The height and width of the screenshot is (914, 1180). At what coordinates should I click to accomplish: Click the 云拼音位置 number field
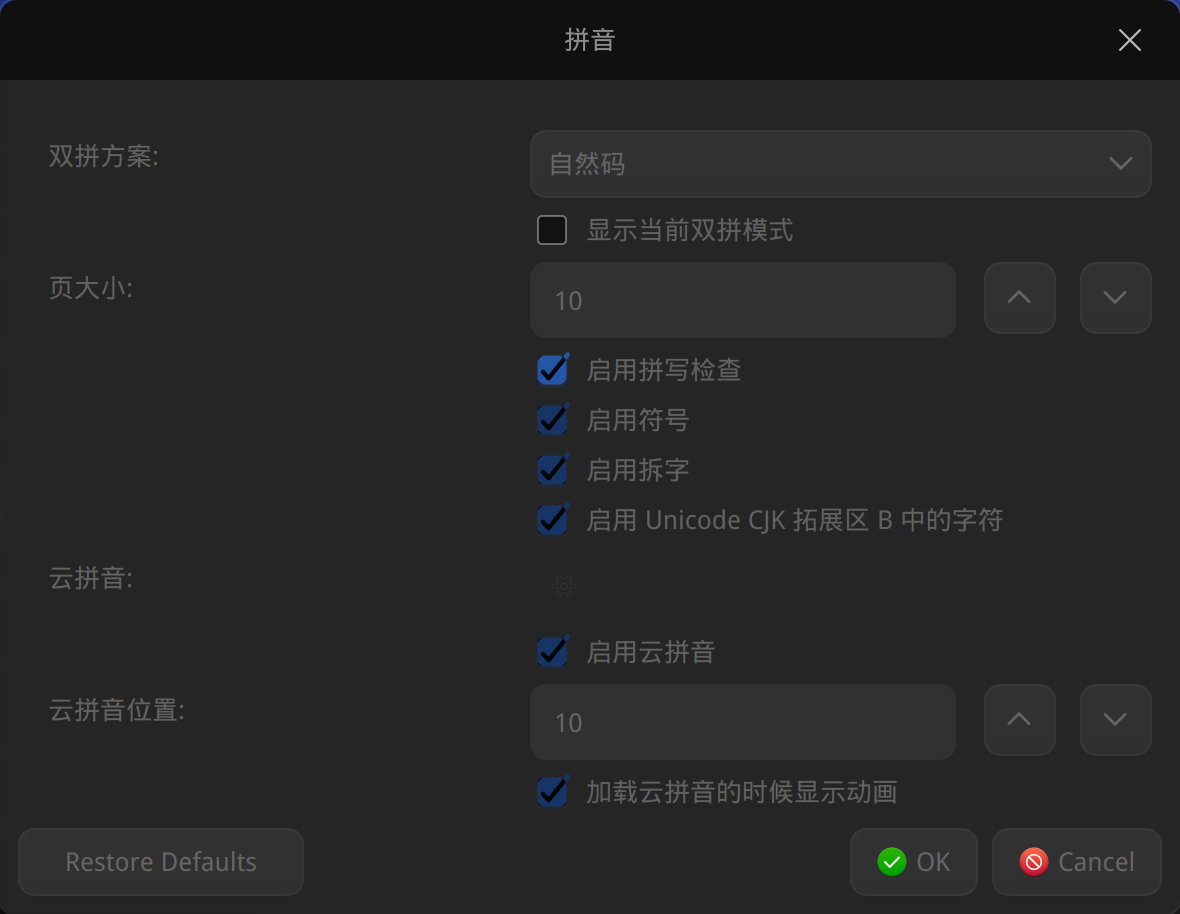point(743,722)
